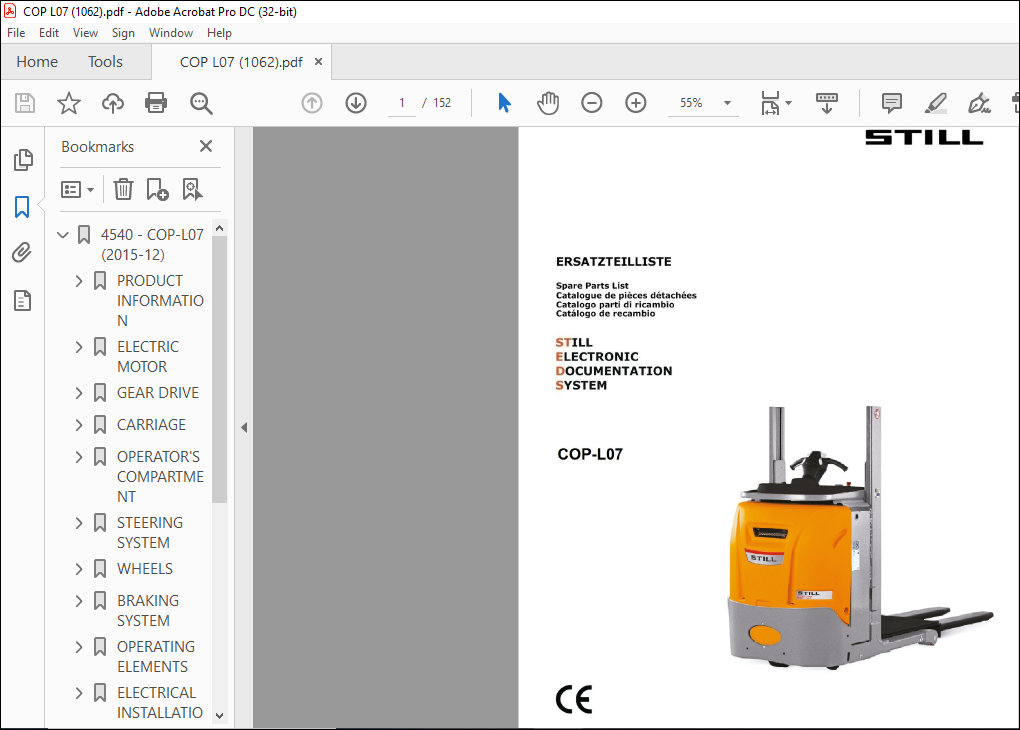The height and width of the screenshot is (730, 1020).
Task: Expand the CARRIAGE bookmark
Action: pos(79,425)
